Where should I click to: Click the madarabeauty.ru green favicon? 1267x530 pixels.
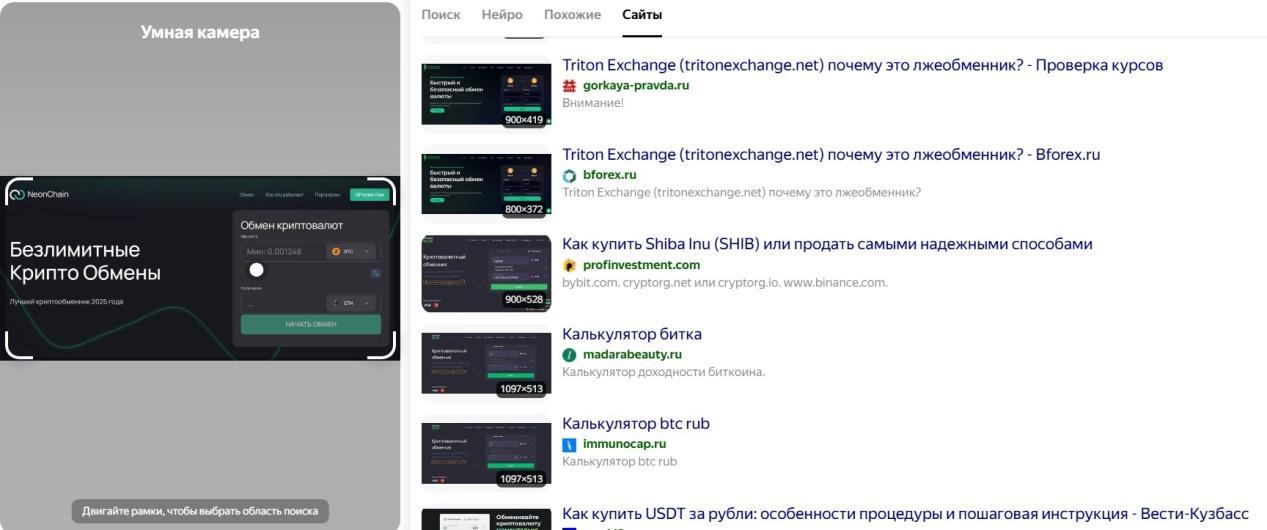pos(570,355)
